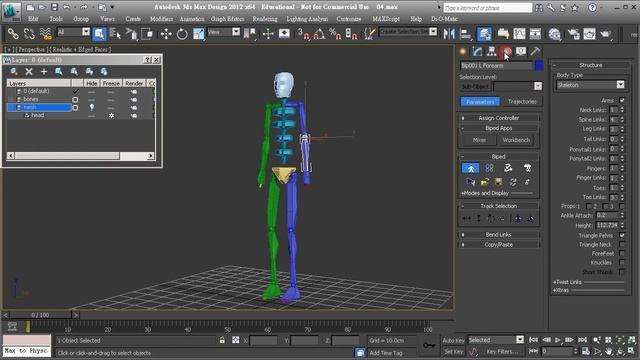Open the Modify command panel tab
This screenshot has height=360, width=640.
point(477,51)
